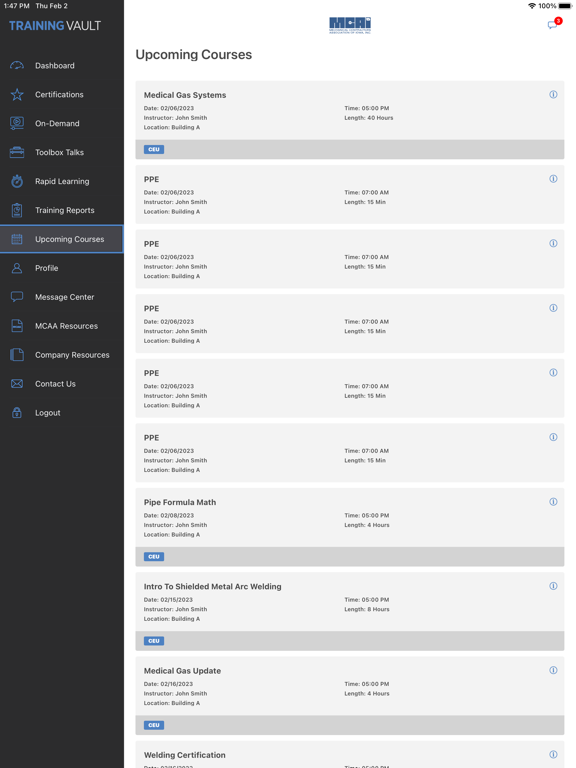Show info for Medical Gas Systems course

[x=553, y=95]
